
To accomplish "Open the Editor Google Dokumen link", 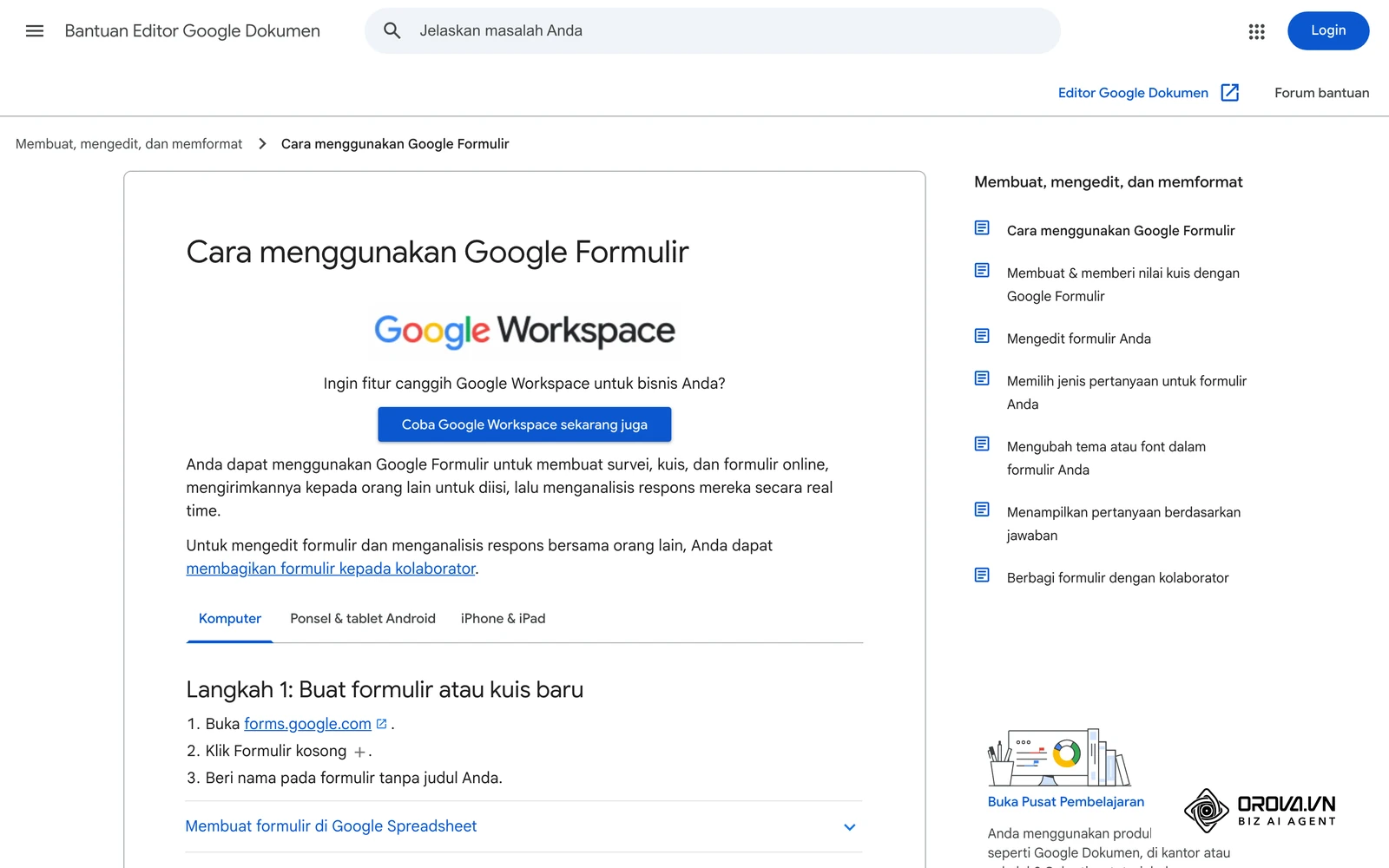I will tap(1133, 93).
